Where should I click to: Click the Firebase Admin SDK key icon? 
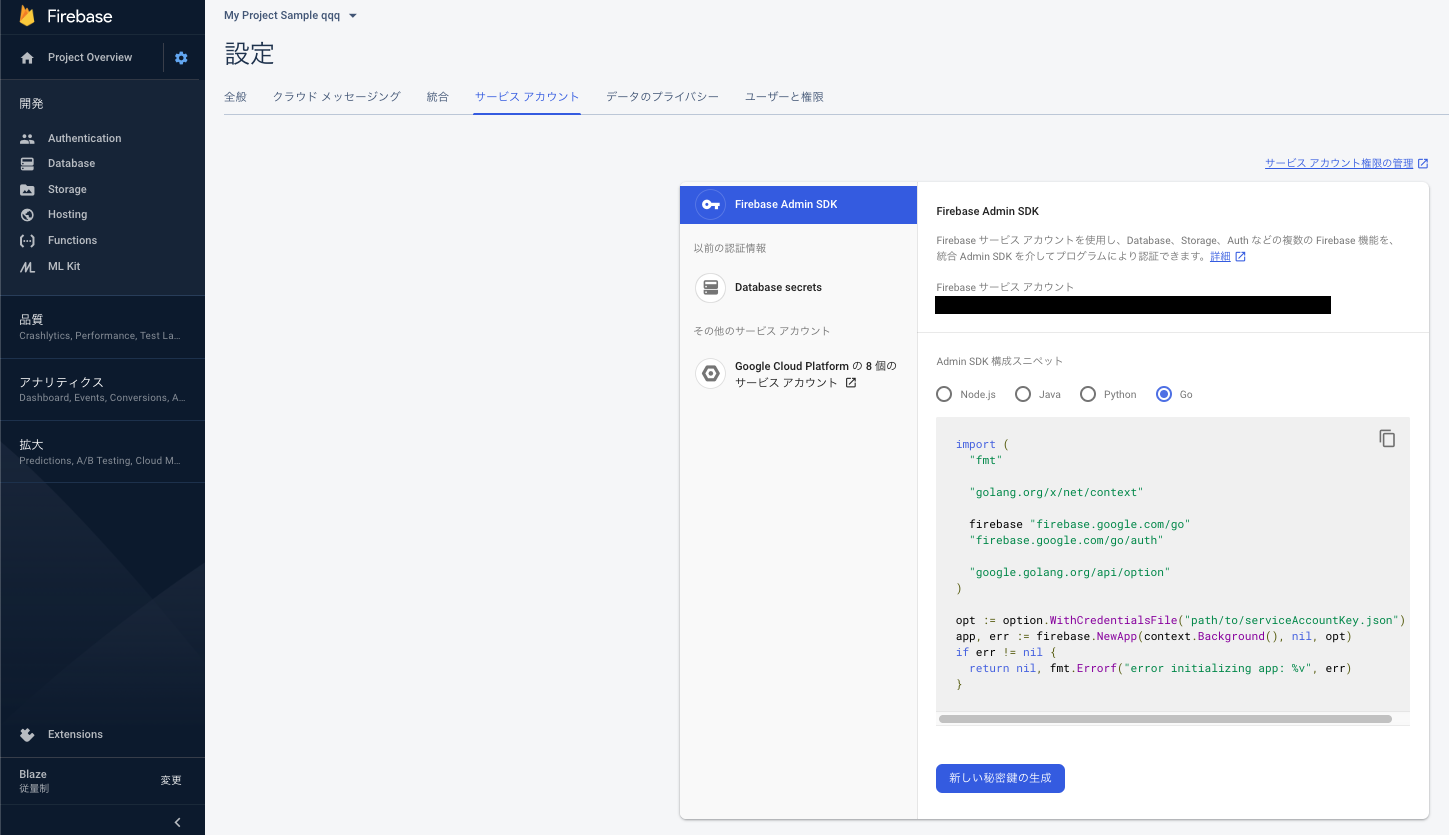(x=710, y=204)
